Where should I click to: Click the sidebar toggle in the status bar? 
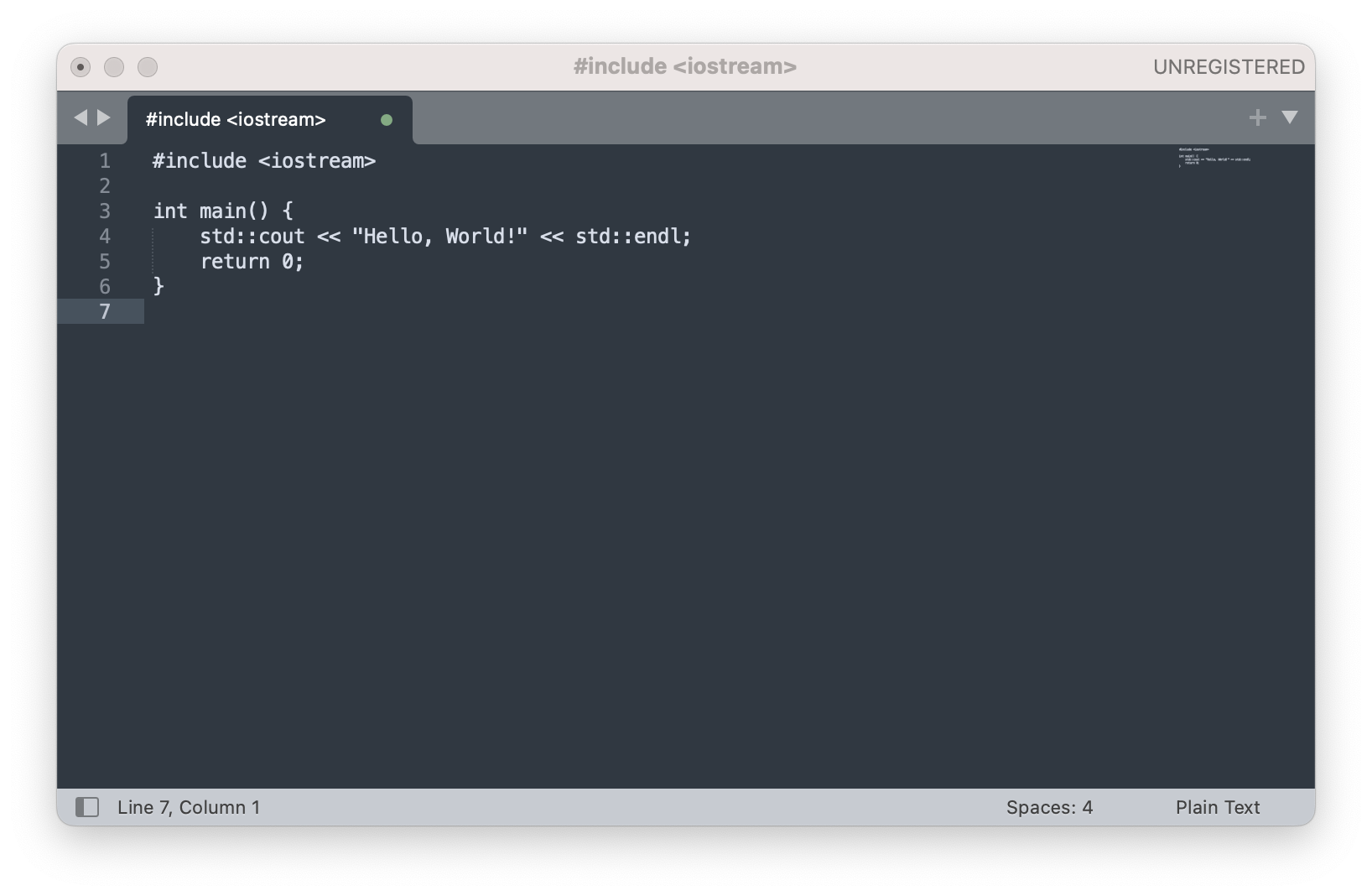click(x=87, y=807)
